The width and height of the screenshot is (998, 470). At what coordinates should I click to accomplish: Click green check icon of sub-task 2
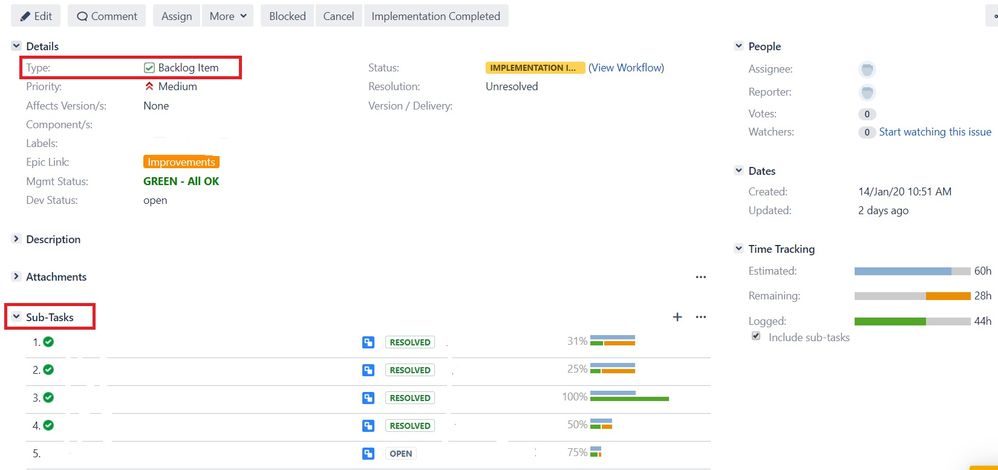pos(48,369)
